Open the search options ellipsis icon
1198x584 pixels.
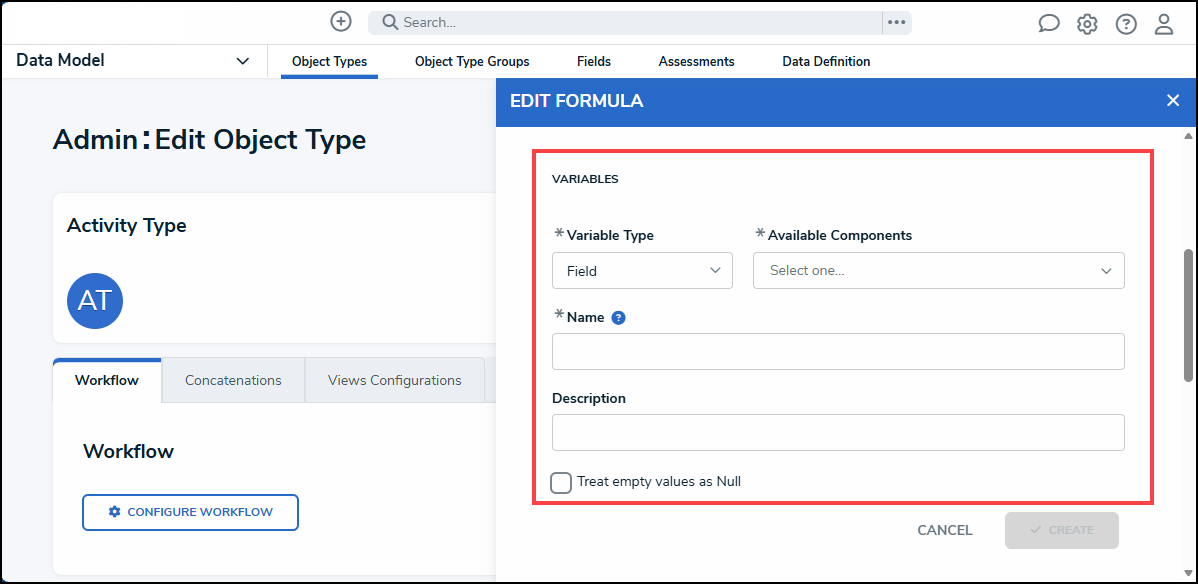click(x=896, y=23)
